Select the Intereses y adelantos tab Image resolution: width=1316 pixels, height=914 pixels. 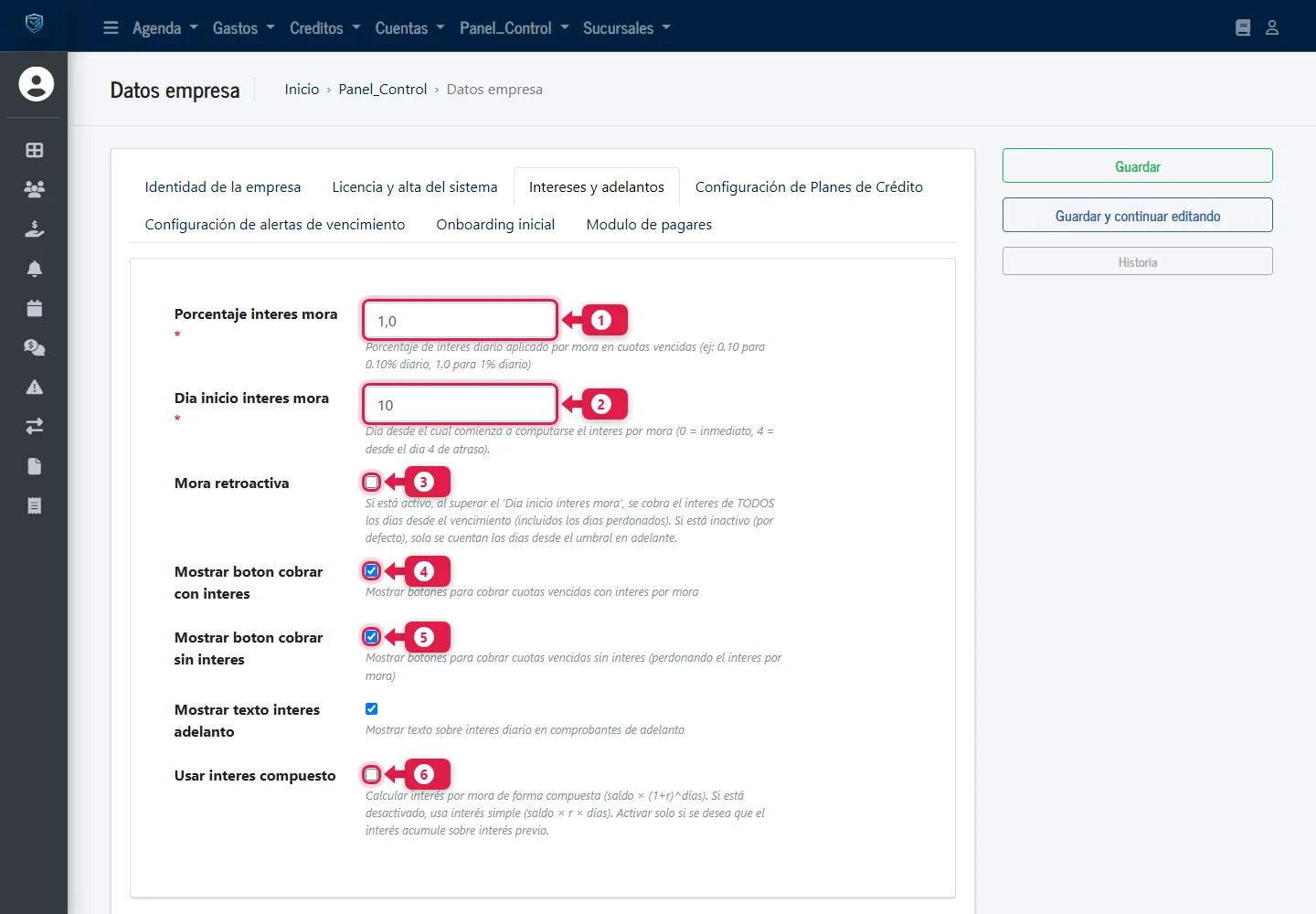(597, 186)
